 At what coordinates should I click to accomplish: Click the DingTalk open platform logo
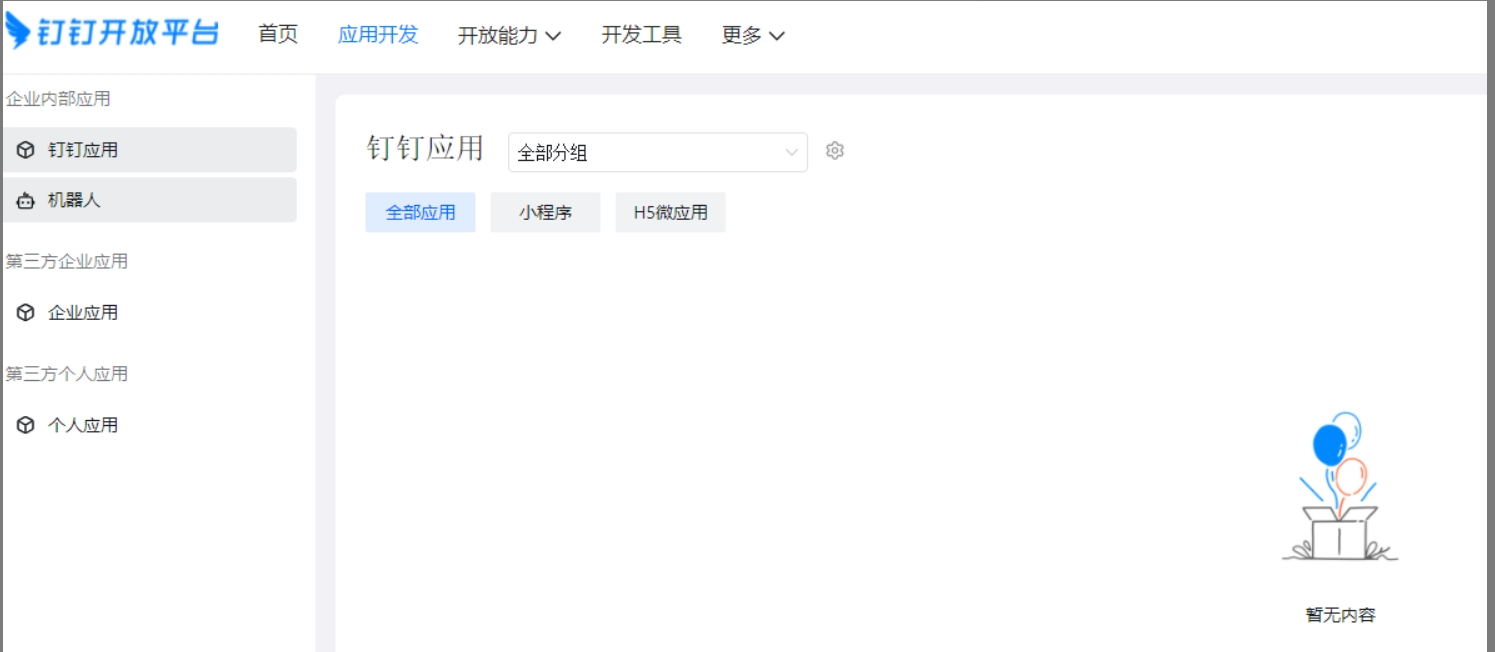(112, 31)
